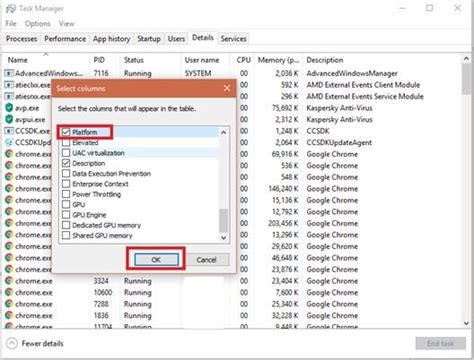Click process list scroll up arrow
This screenshot has height=360, width=474.
pos(466,59)
